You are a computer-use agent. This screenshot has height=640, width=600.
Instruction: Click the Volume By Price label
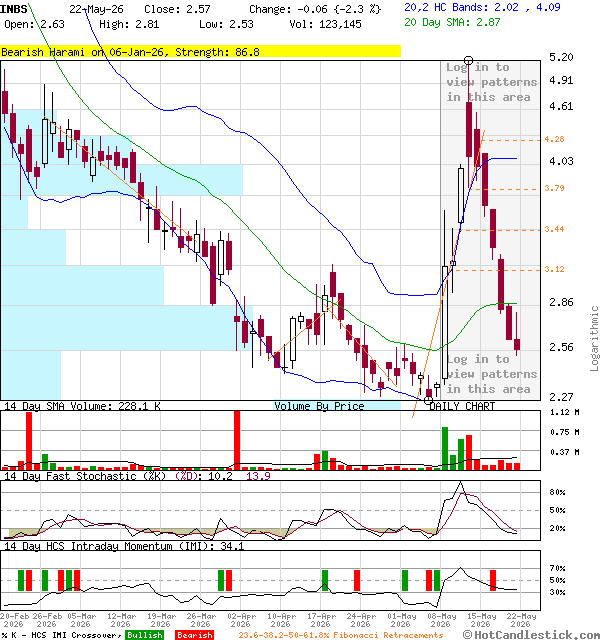pos(319,406)
